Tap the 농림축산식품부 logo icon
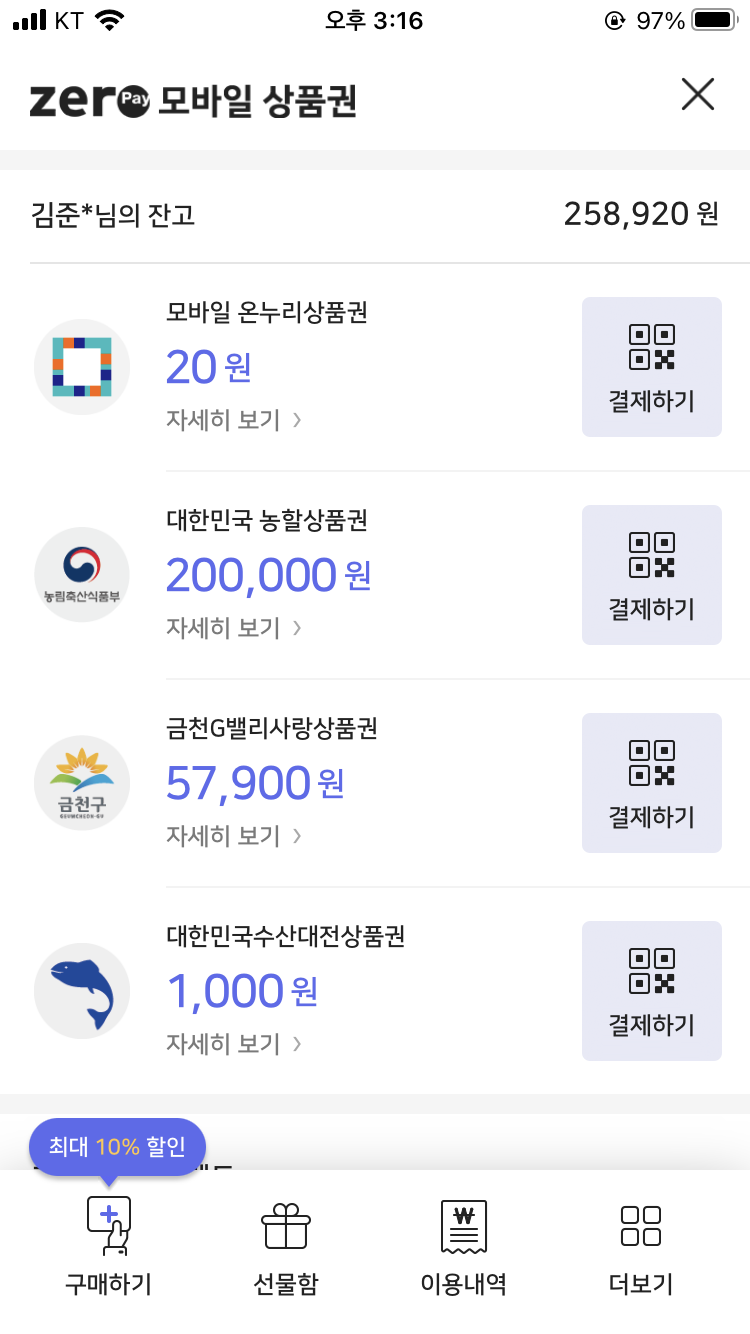Viewport: 750px width, 1334px height. [x=82, y=575]
